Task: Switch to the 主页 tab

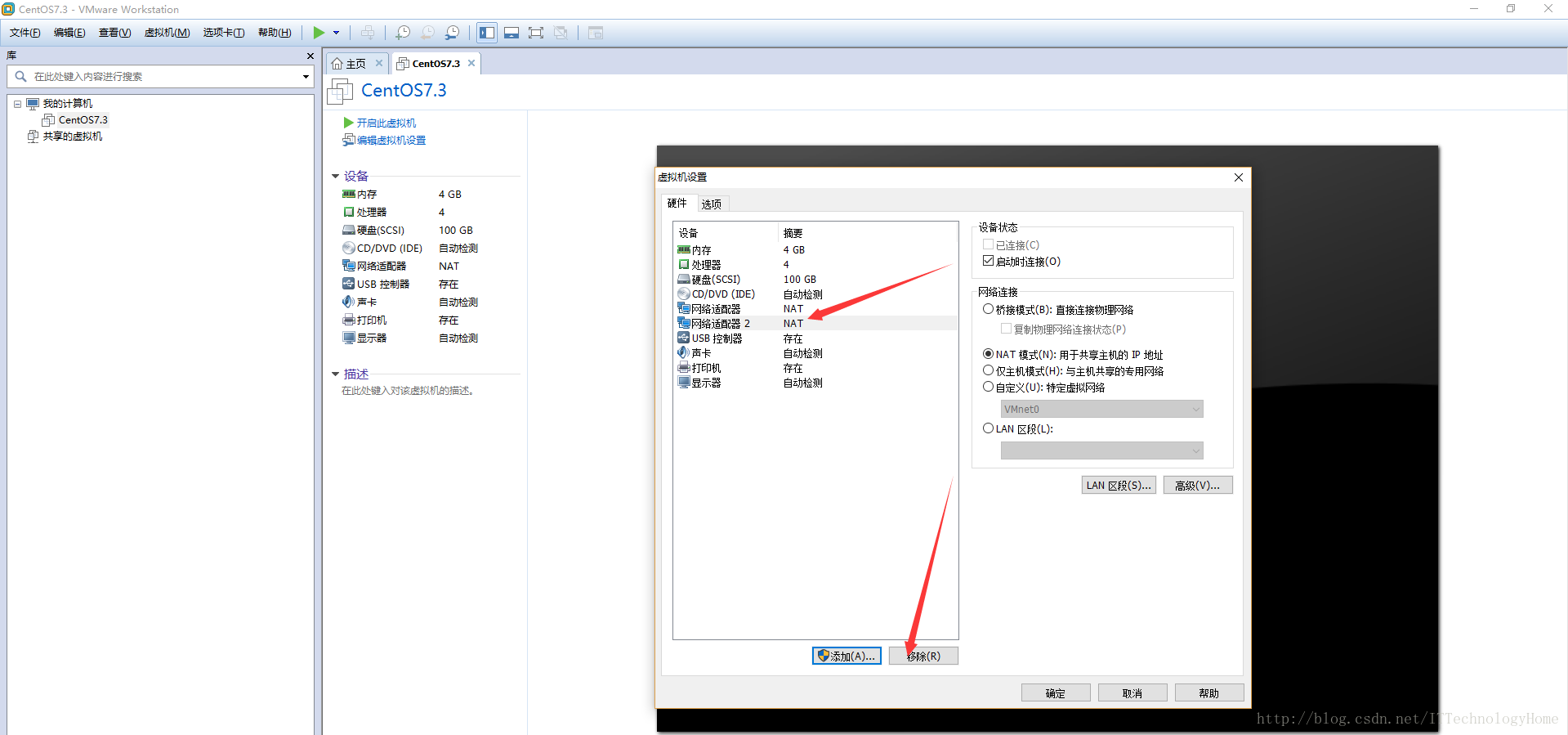Action: tap(356, 64)
